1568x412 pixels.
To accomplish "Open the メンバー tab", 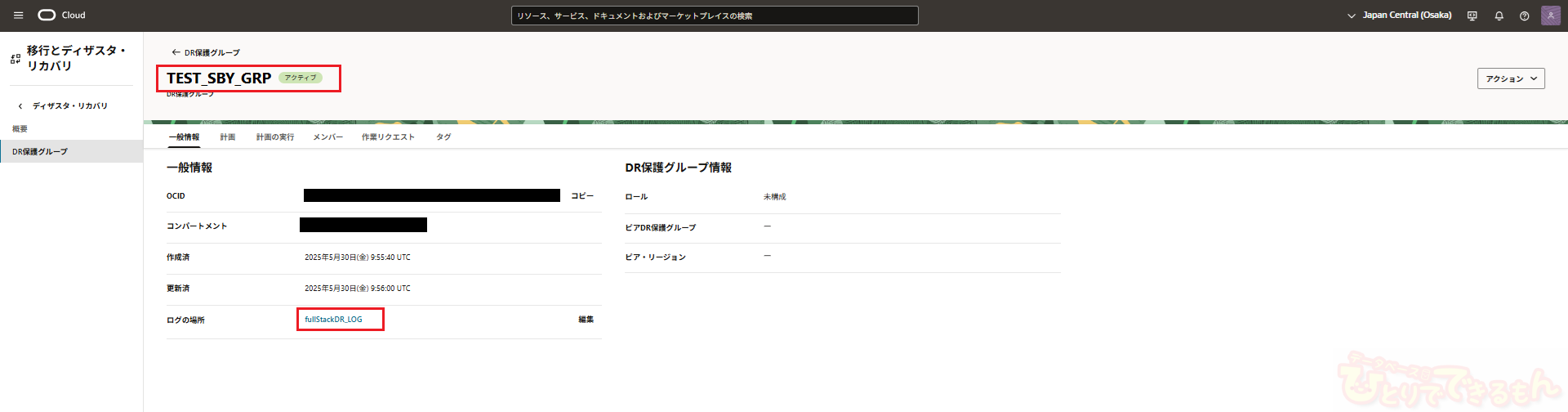I will [x=327, y=137].
